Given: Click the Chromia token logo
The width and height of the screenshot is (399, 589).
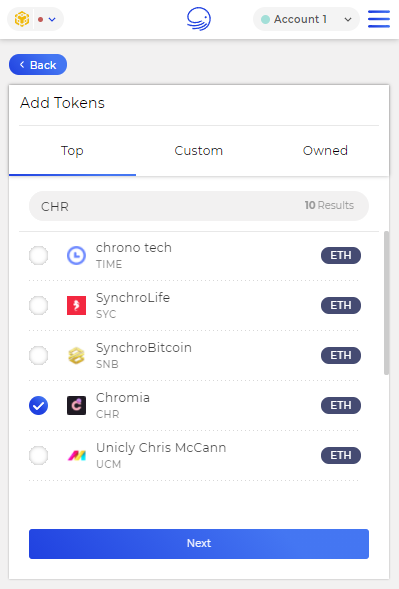Looking at the screenshot, I should 76,405.
